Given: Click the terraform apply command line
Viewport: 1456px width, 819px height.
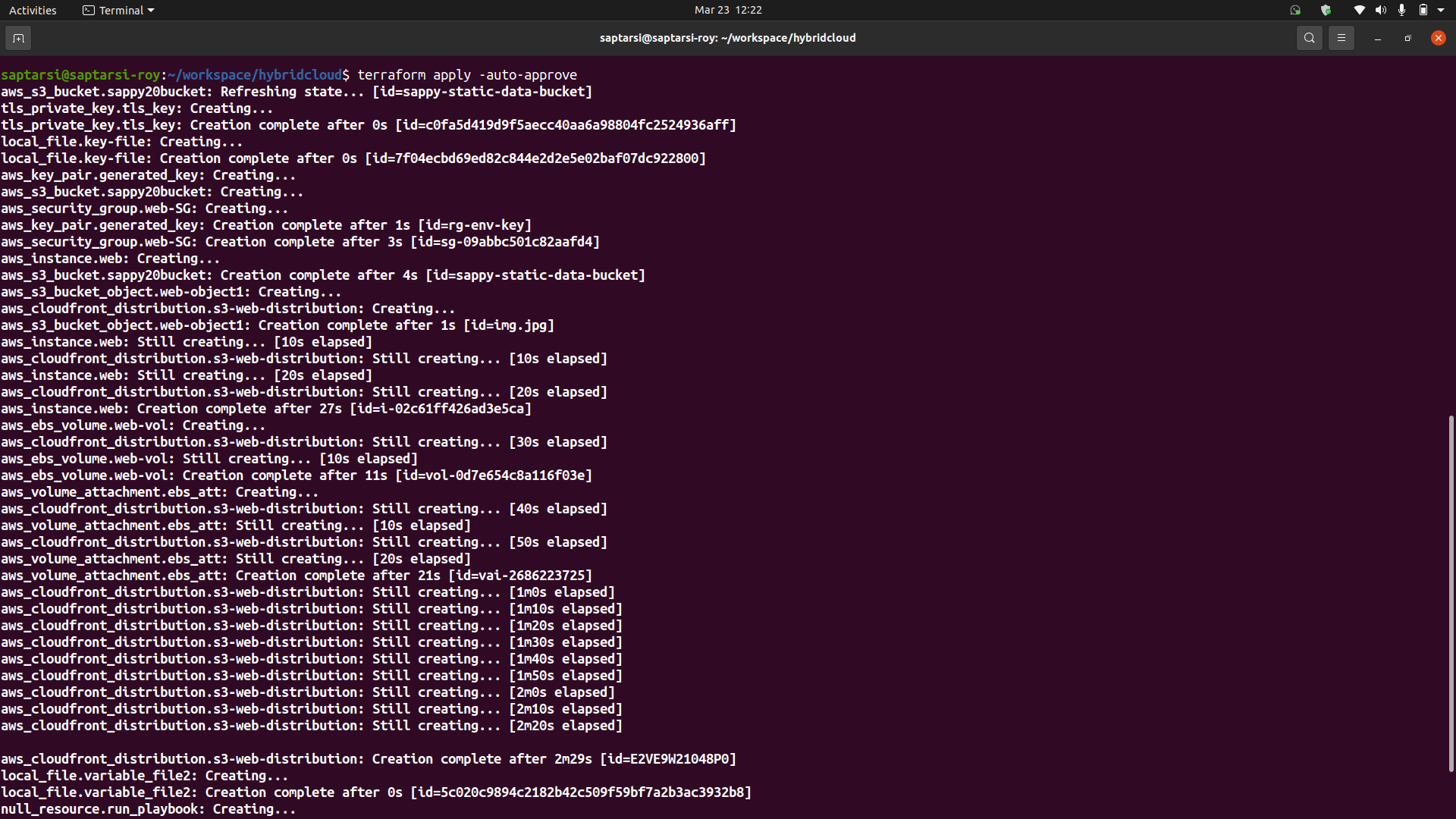Looking at the screenshot, I should 466,75.
